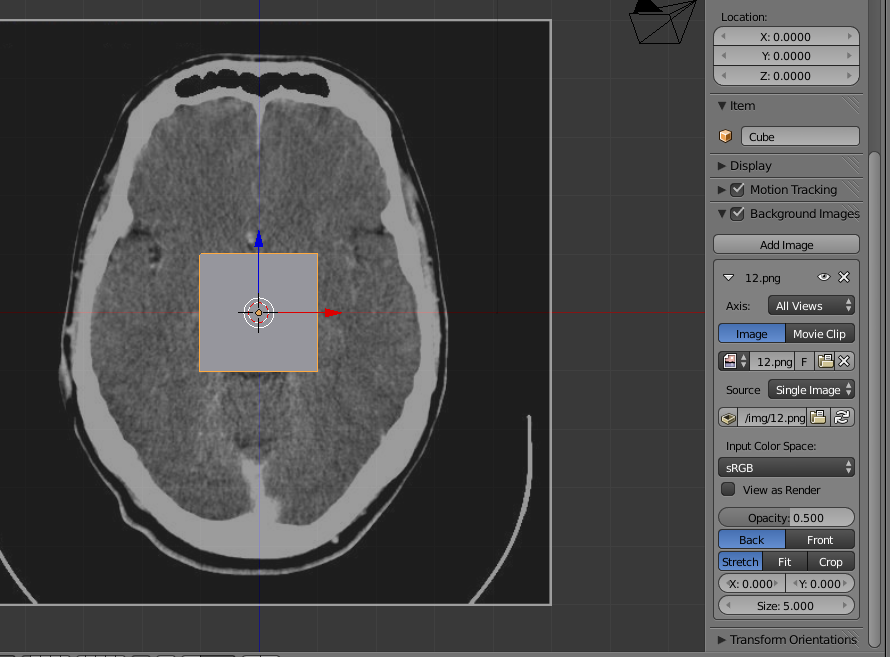Open image file via folder icon beside F
This screenshot has width=890, height=657.
point(825,361)
